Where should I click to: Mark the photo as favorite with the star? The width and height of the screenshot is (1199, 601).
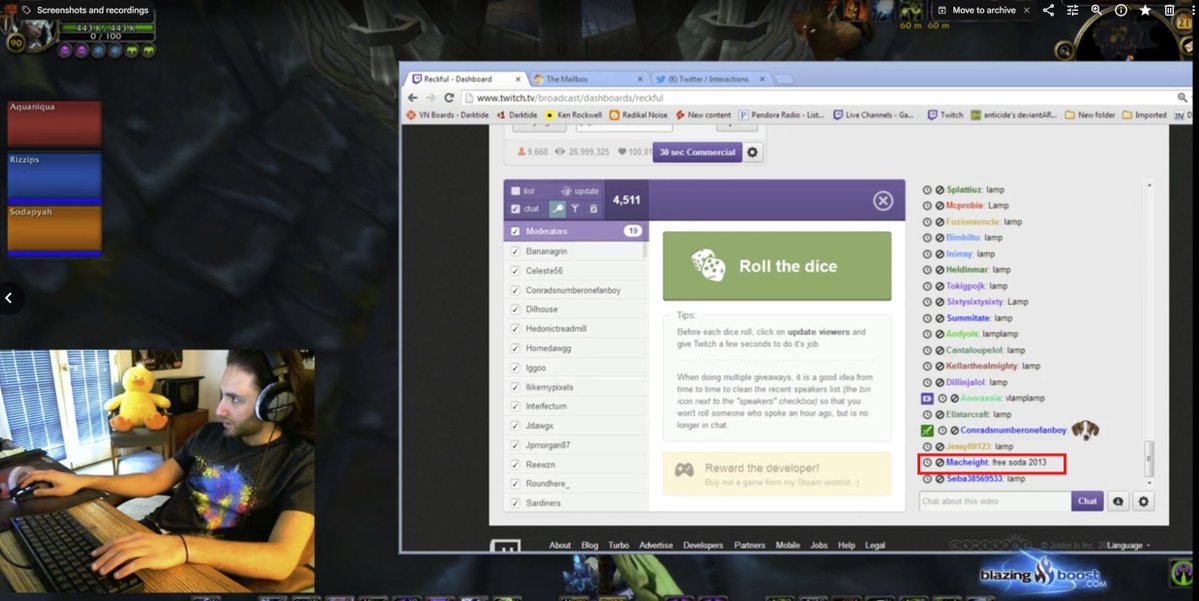tap(1145, 10)
